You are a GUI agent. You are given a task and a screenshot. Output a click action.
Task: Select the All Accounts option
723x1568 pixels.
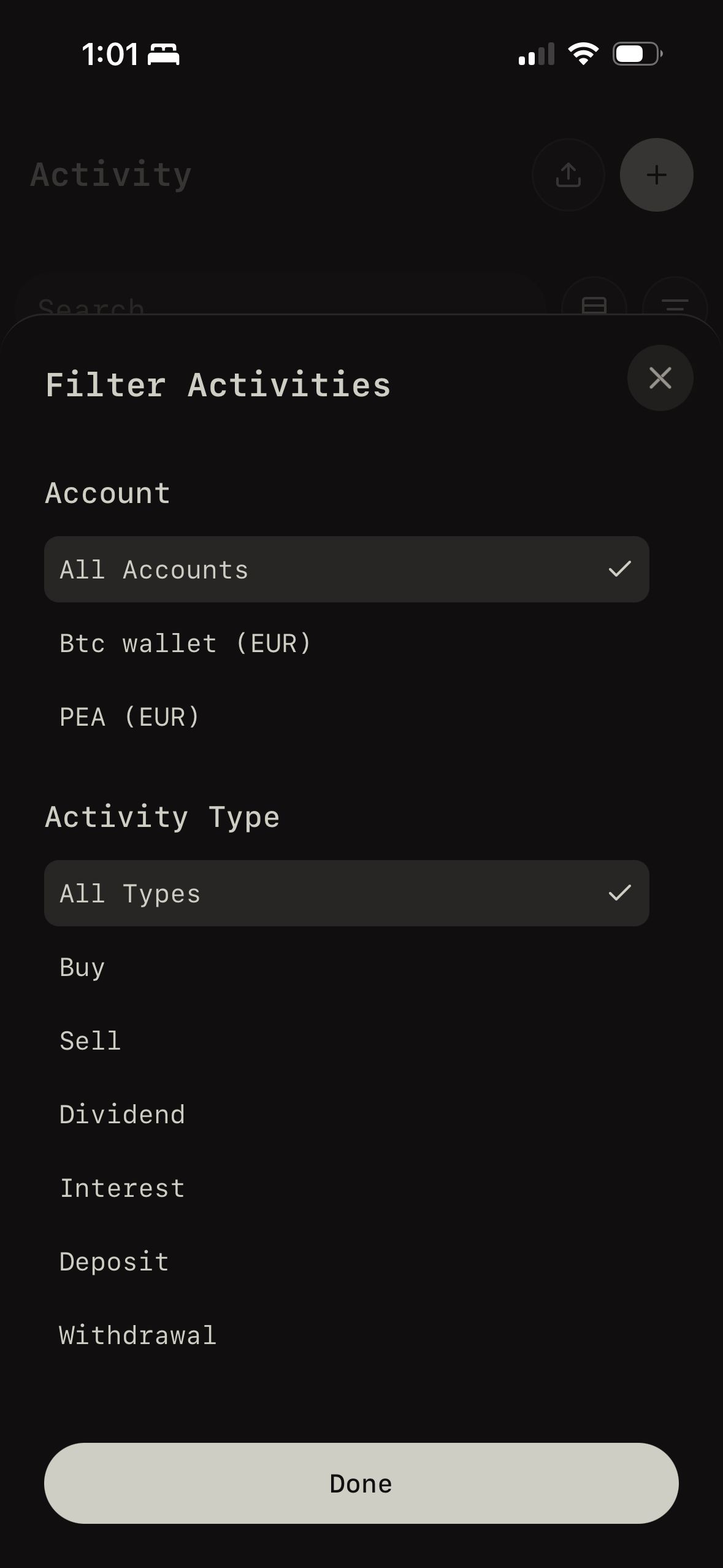(x=346, y=569)
